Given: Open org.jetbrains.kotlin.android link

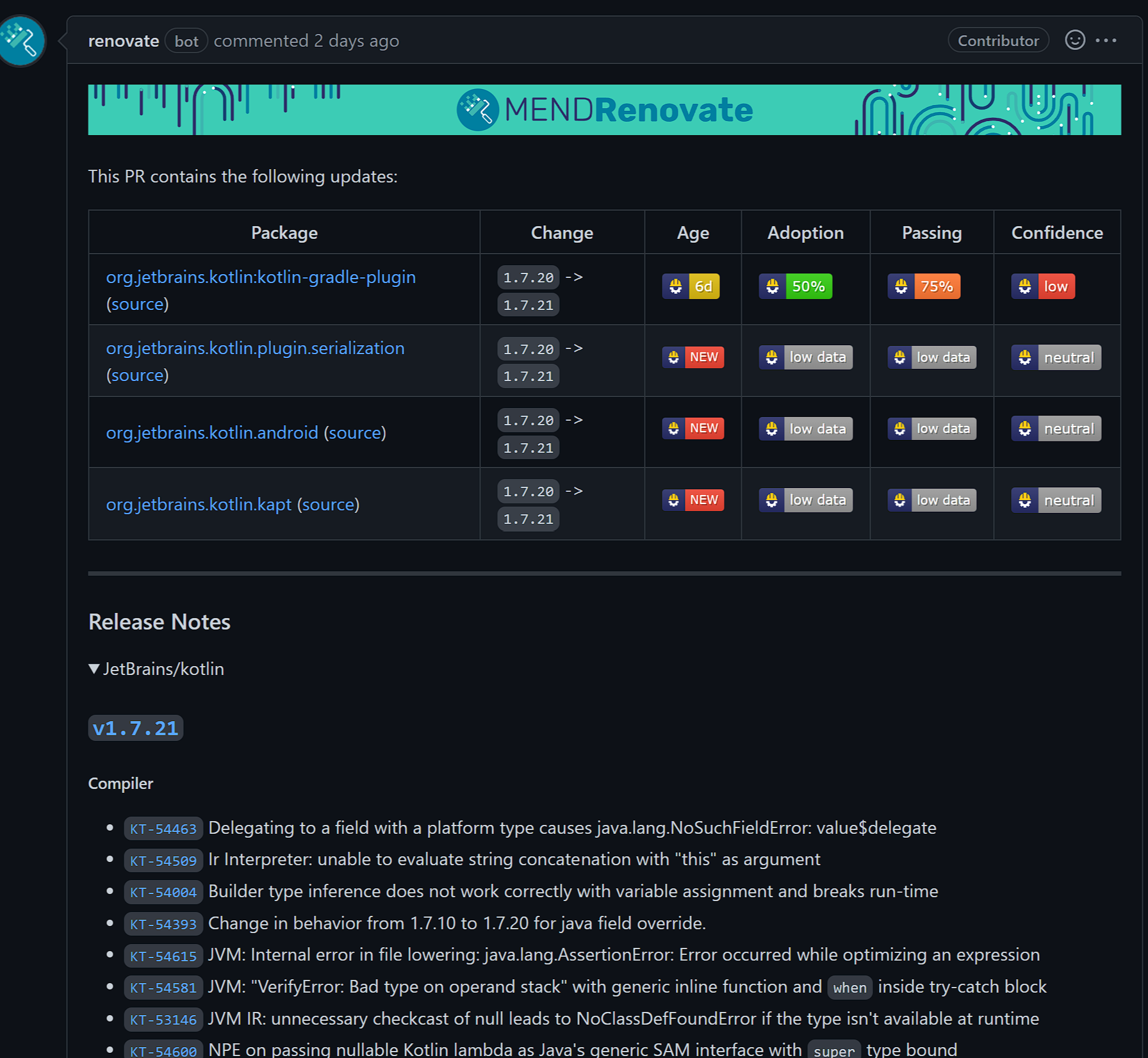Looking at the screenshot, I should pos(212,432).
